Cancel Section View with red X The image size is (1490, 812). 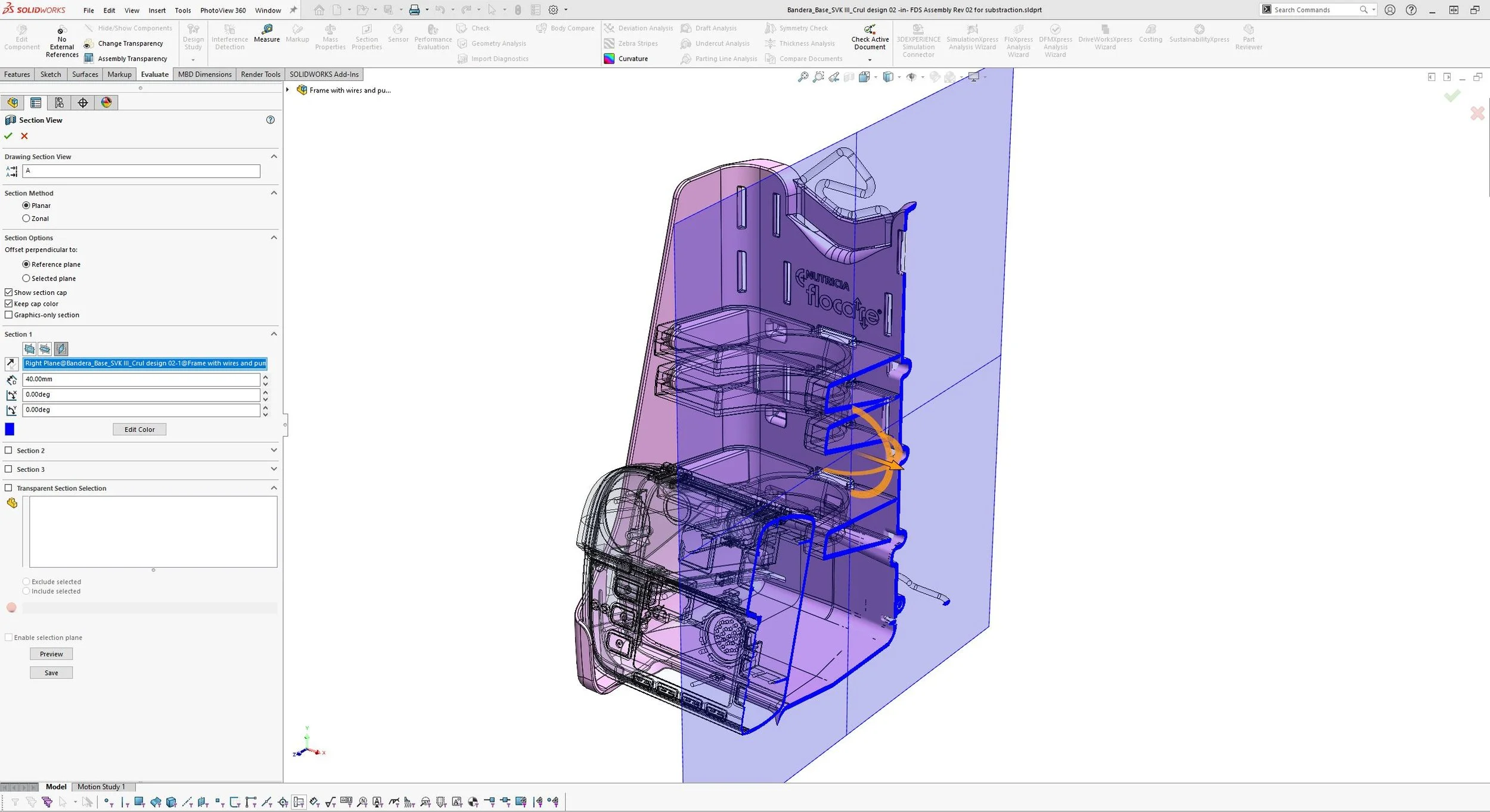point(24,136)
